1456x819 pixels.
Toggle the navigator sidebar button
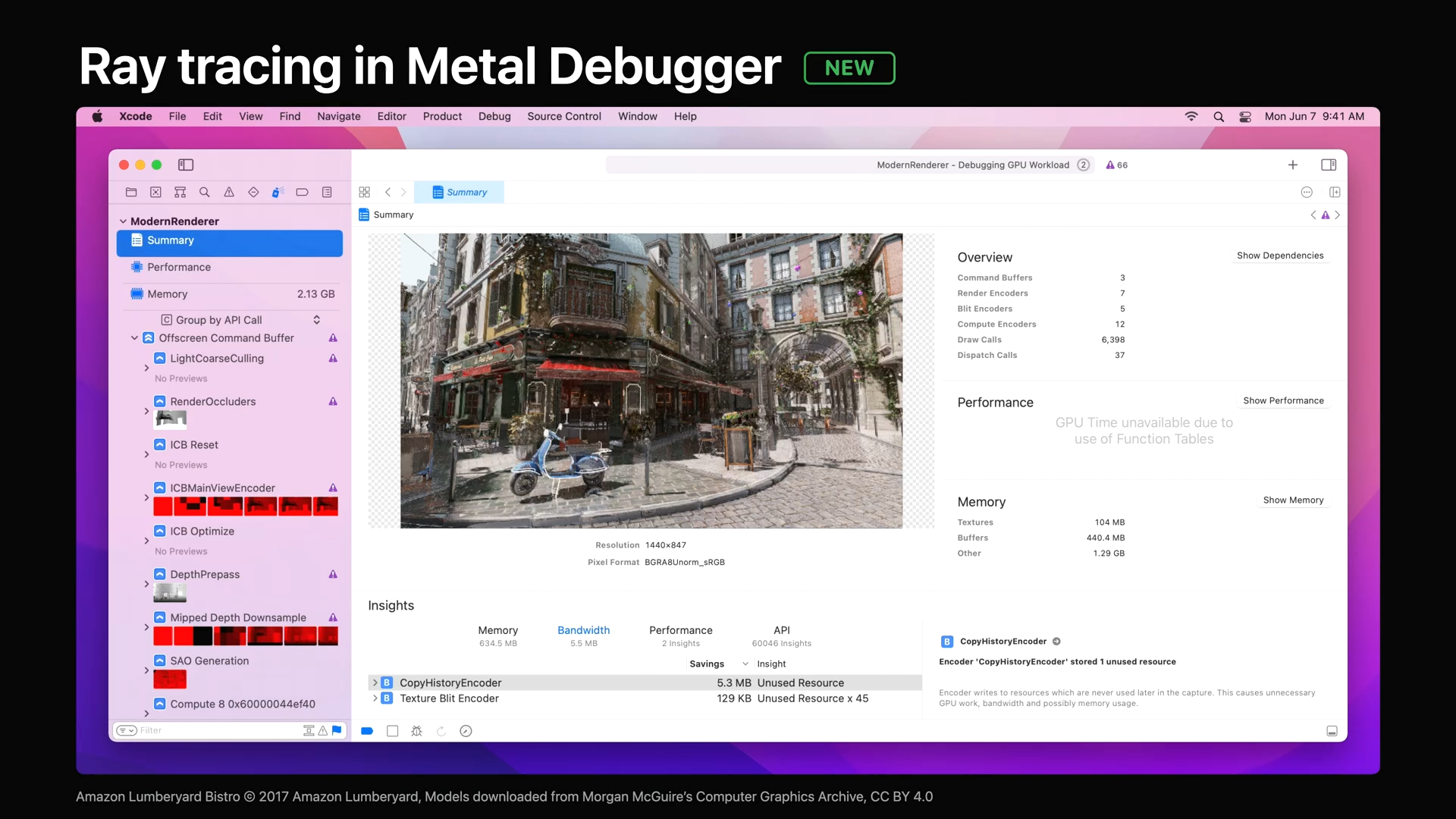click(x=186, y=165)
